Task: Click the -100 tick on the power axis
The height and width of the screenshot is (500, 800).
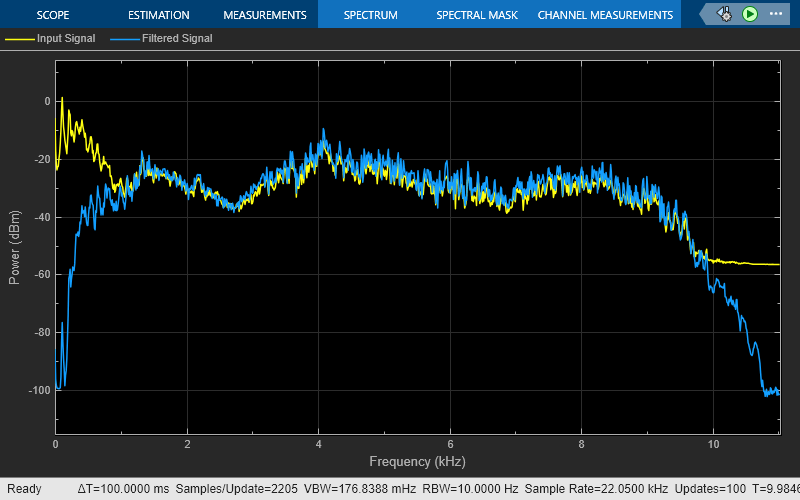Action: point(39,390)
